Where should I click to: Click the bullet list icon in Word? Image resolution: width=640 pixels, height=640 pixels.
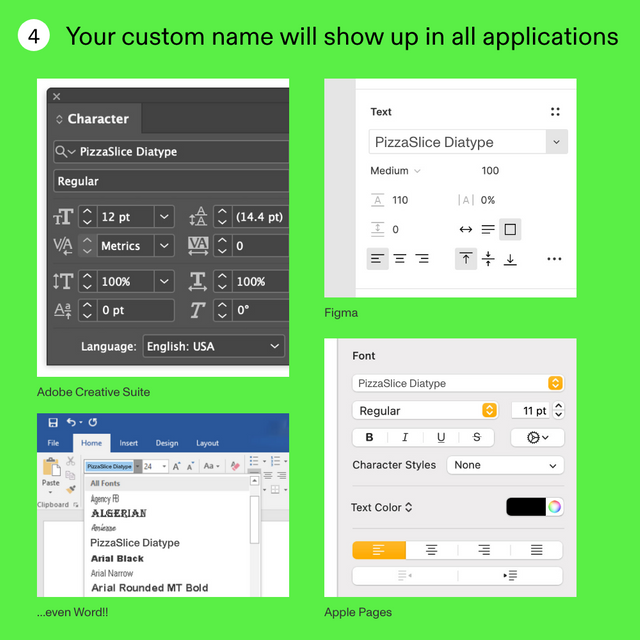coord(254,461)
